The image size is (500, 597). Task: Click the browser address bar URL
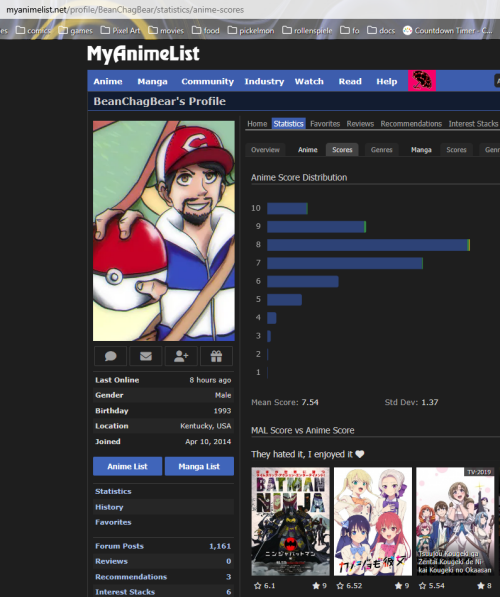coord(125,10)
